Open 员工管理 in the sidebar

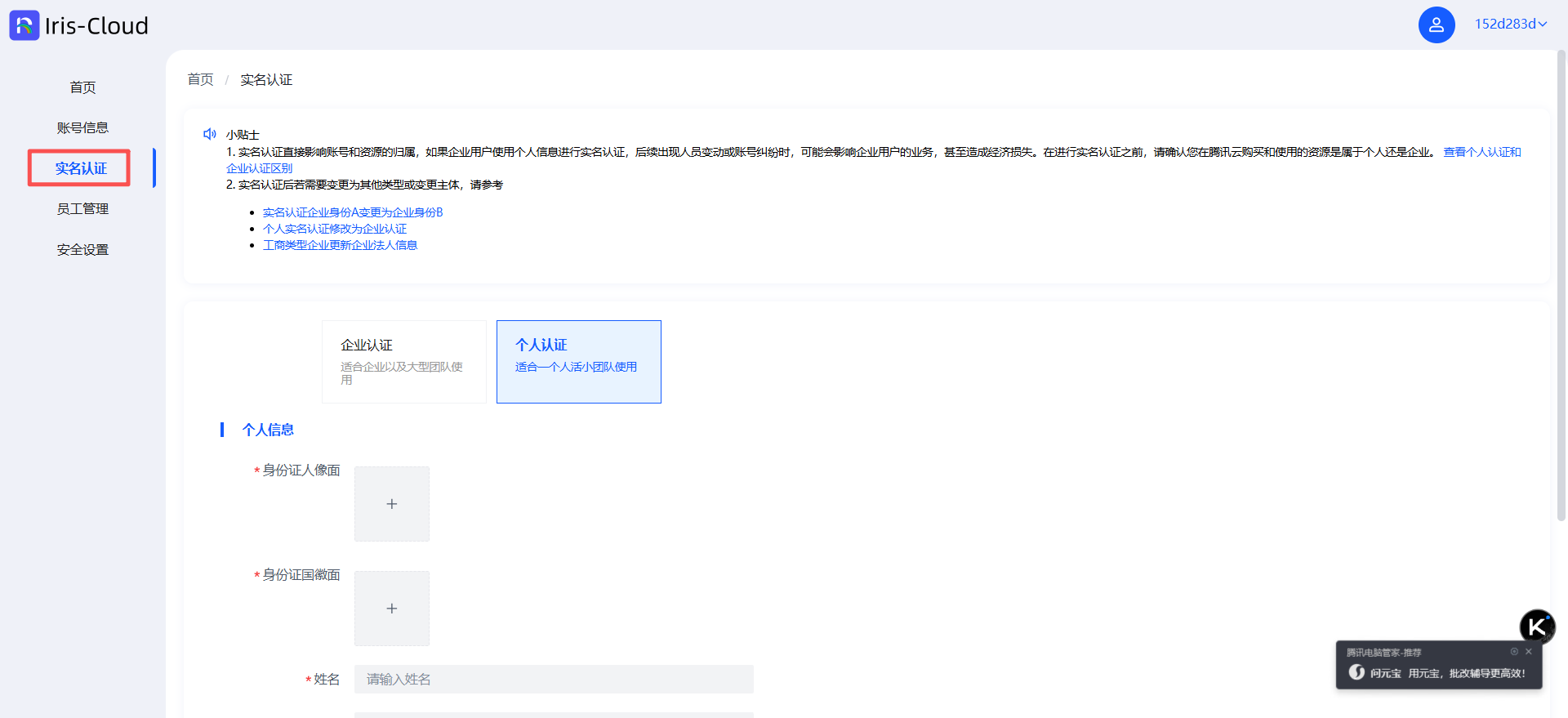(x=82, y=209)
